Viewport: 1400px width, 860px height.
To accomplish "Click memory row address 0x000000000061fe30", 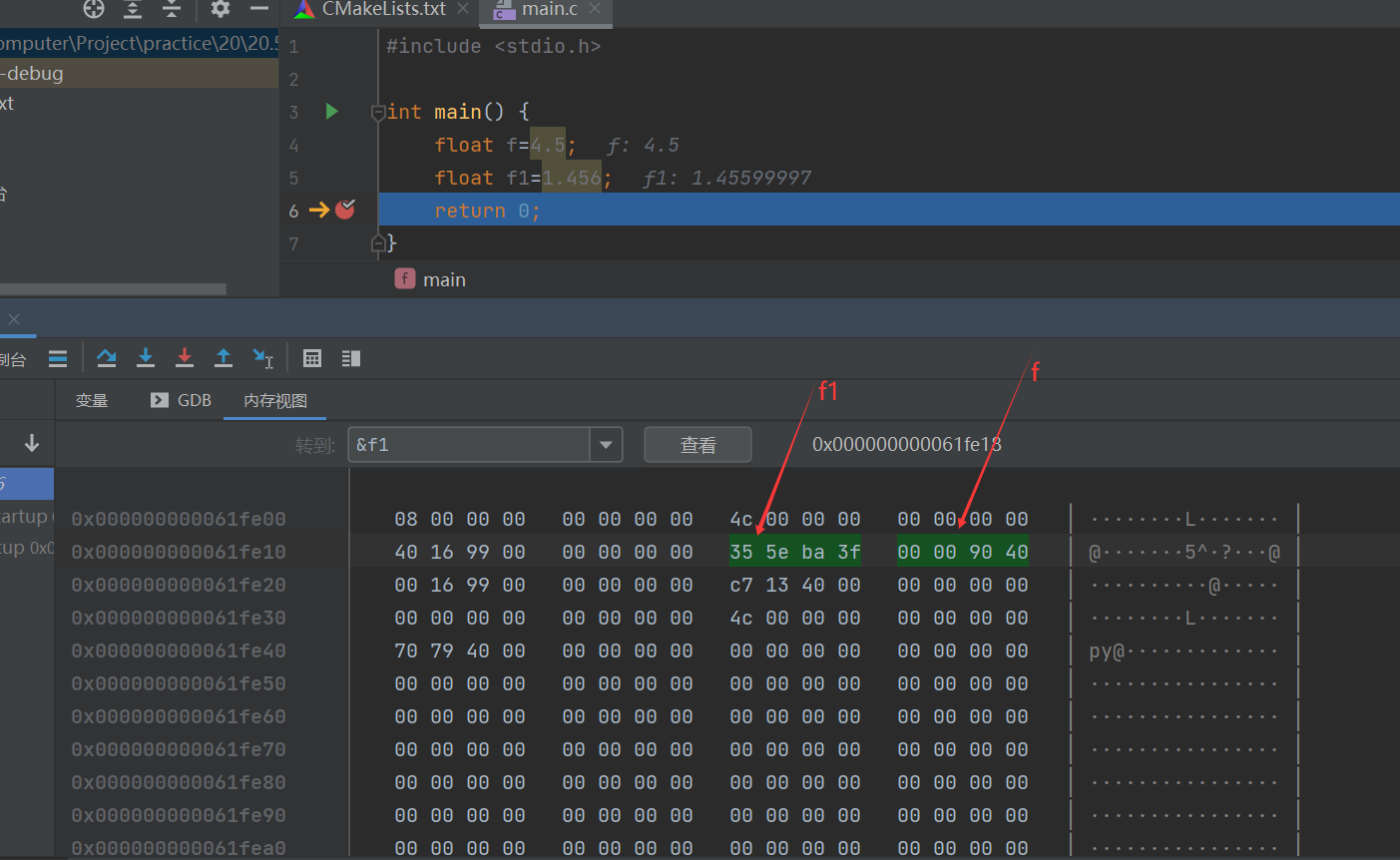I will click(179, 618).
